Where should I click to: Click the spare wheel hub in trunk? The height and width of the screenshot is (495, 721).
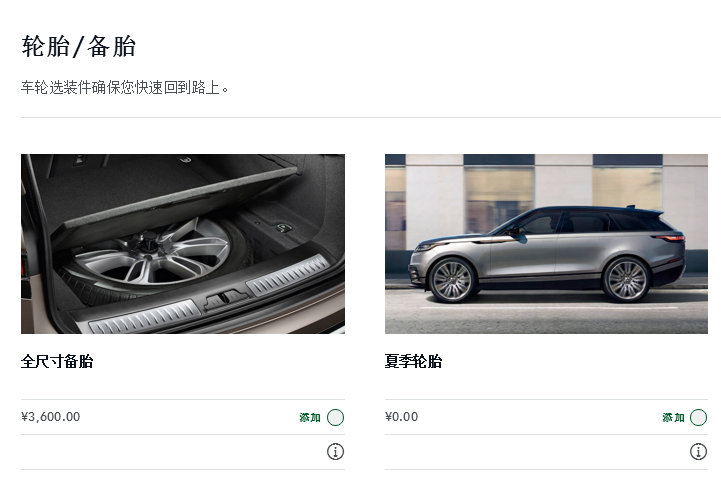[x=148, y=242]
